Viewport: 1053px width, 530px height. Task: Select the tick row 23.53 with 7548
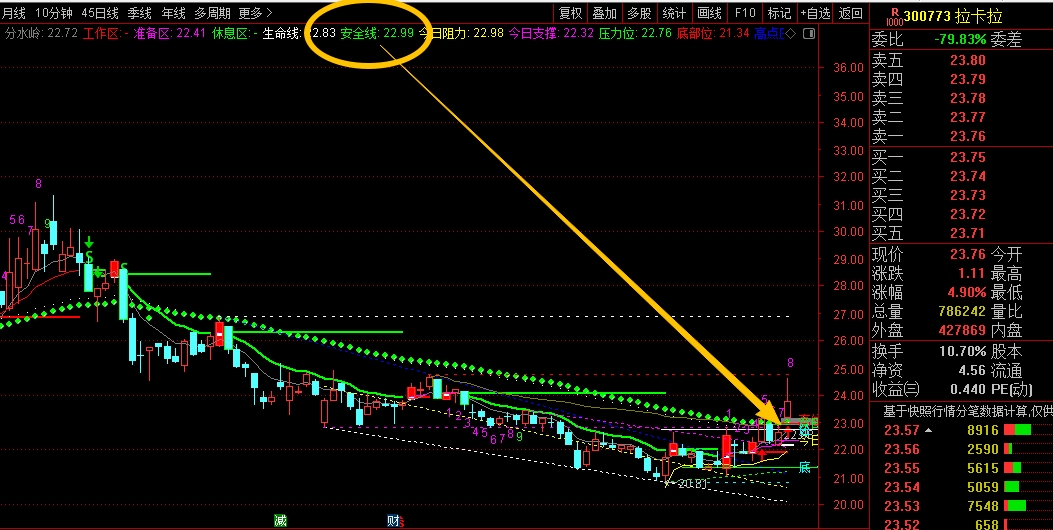(x=961, y=506)
